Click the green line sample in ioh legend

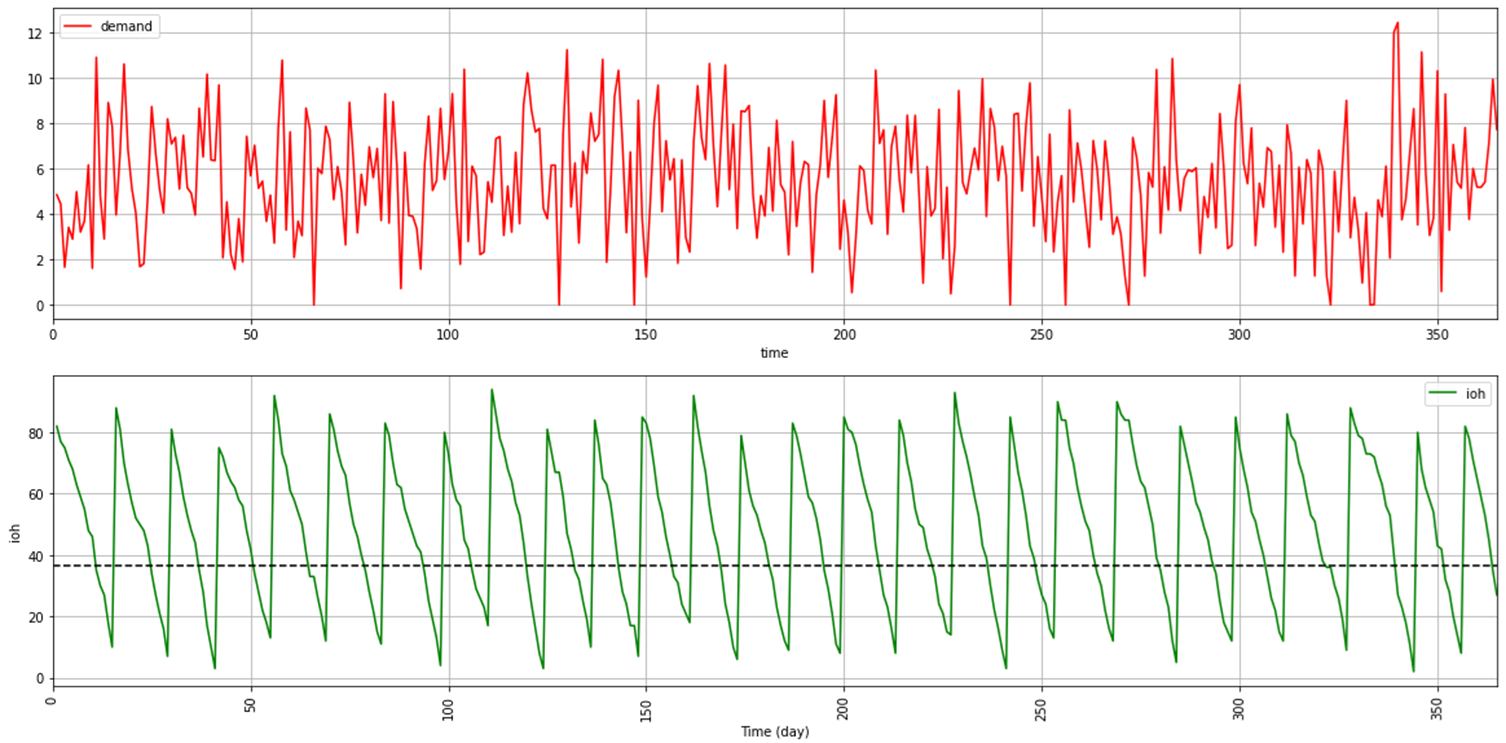1443,394
